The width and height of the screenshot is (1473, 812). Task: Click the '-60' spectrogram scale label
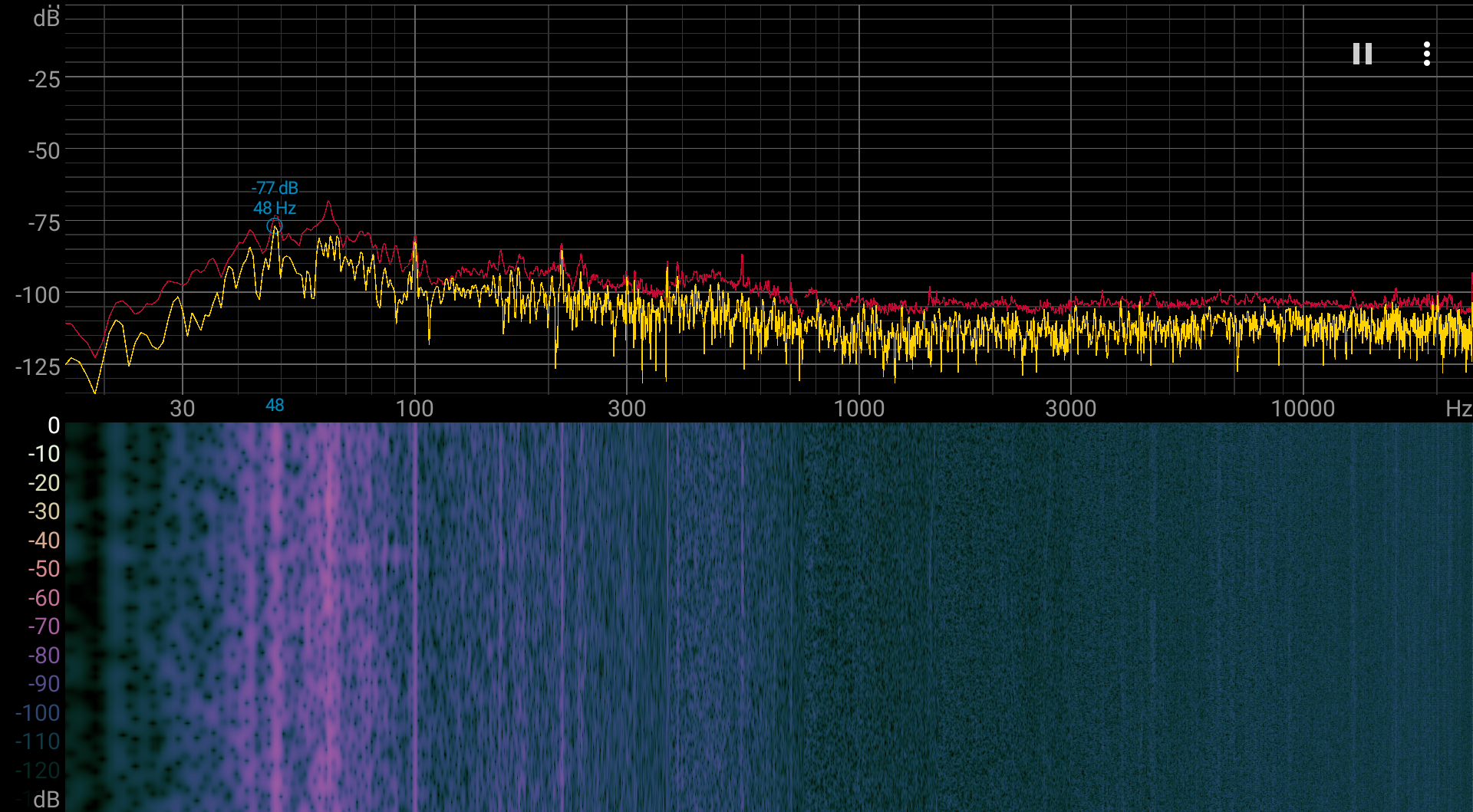click(x=44, y=598)
